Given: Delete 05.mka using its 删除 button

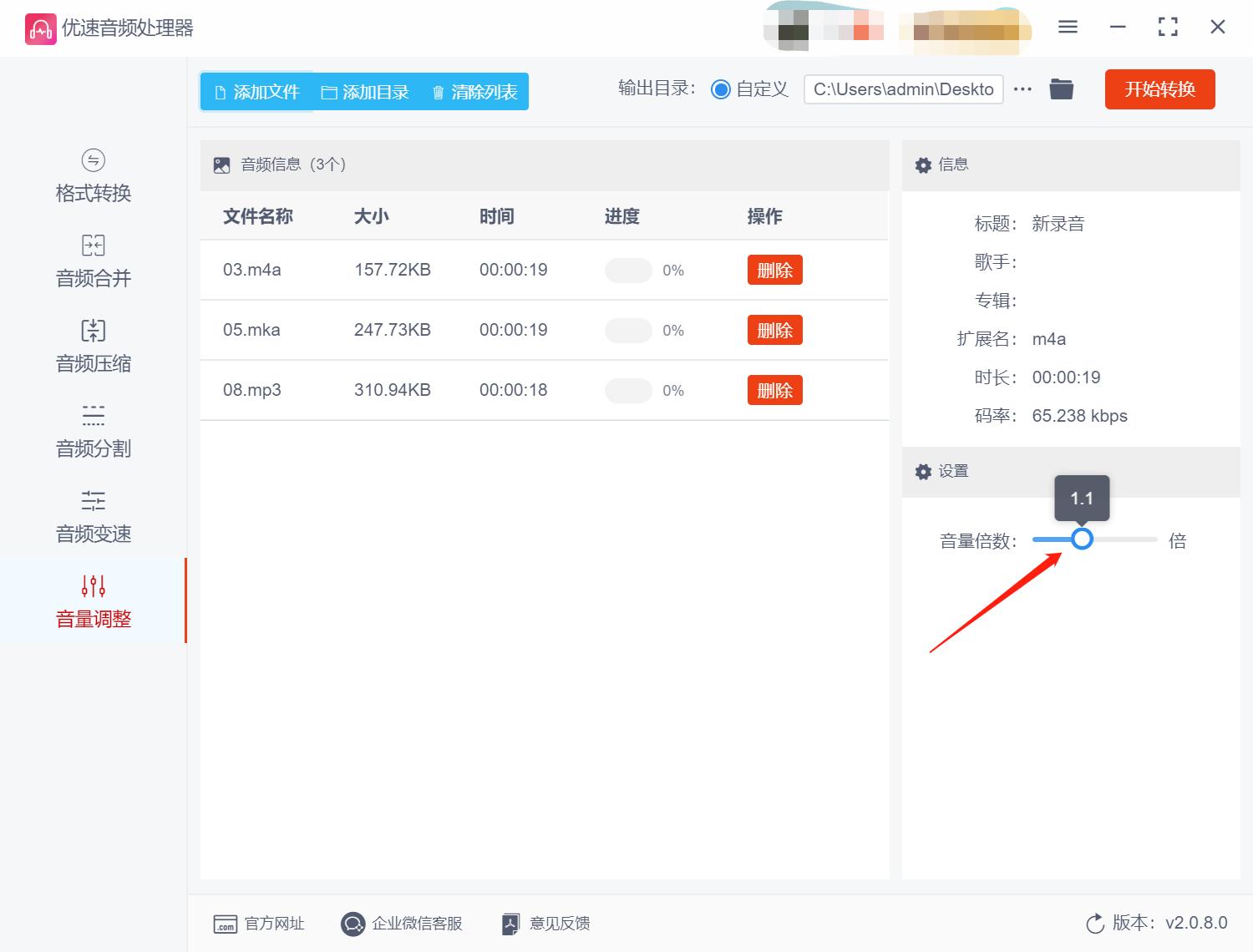Looking at the screenshot, I should pyautogui.click(x=774, y=330).
